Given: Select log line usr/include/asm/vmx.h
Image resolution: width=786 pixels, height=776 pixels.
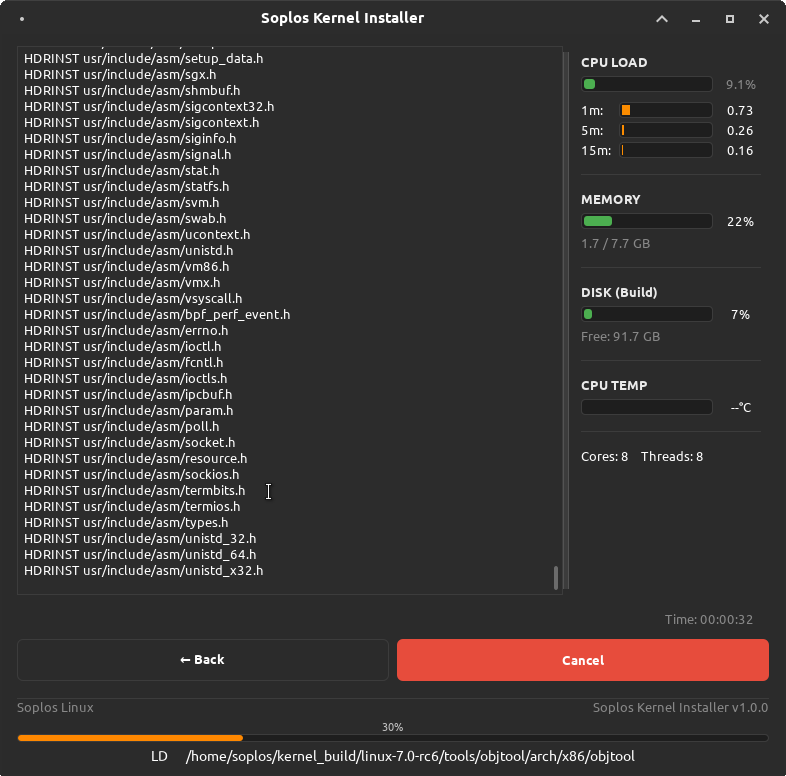Looking at the screenshot, I should coord(122,283).
